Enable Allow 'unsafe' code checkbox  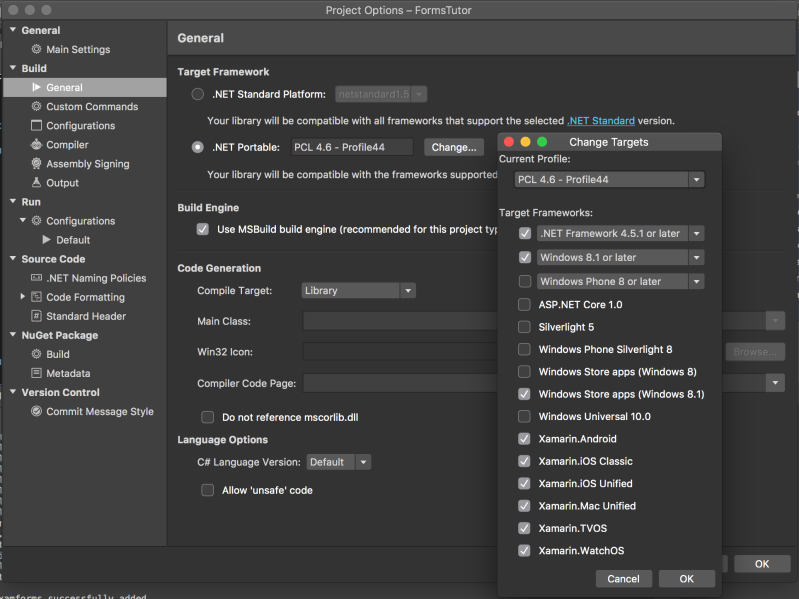[207, 490]
